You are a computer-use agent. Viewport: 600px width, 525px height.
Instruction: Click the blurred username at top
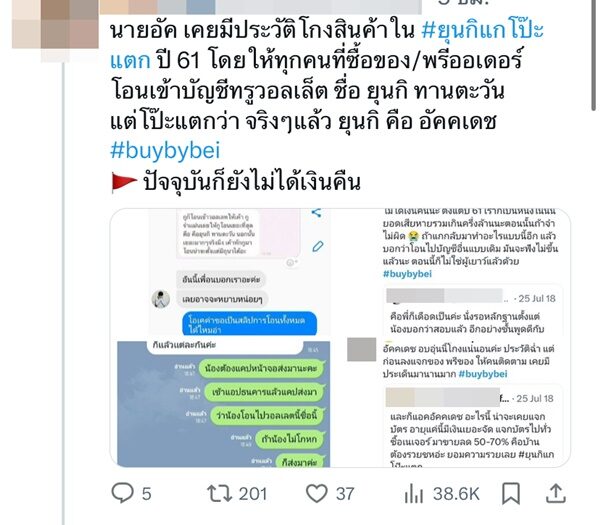click(x=260, y=6)
